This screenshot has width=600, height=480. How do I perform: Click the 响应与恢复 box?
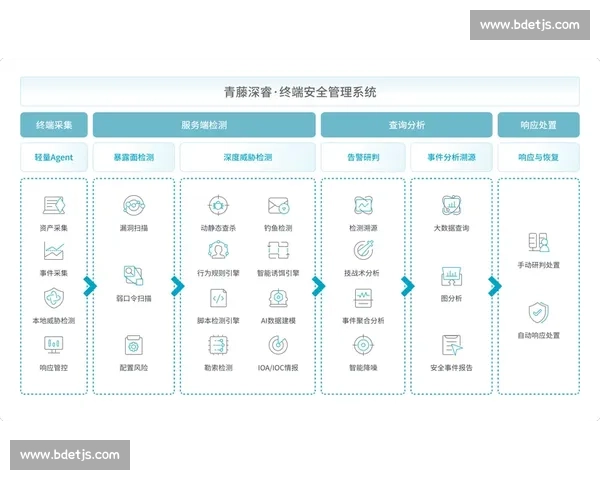tap(538, 157)
